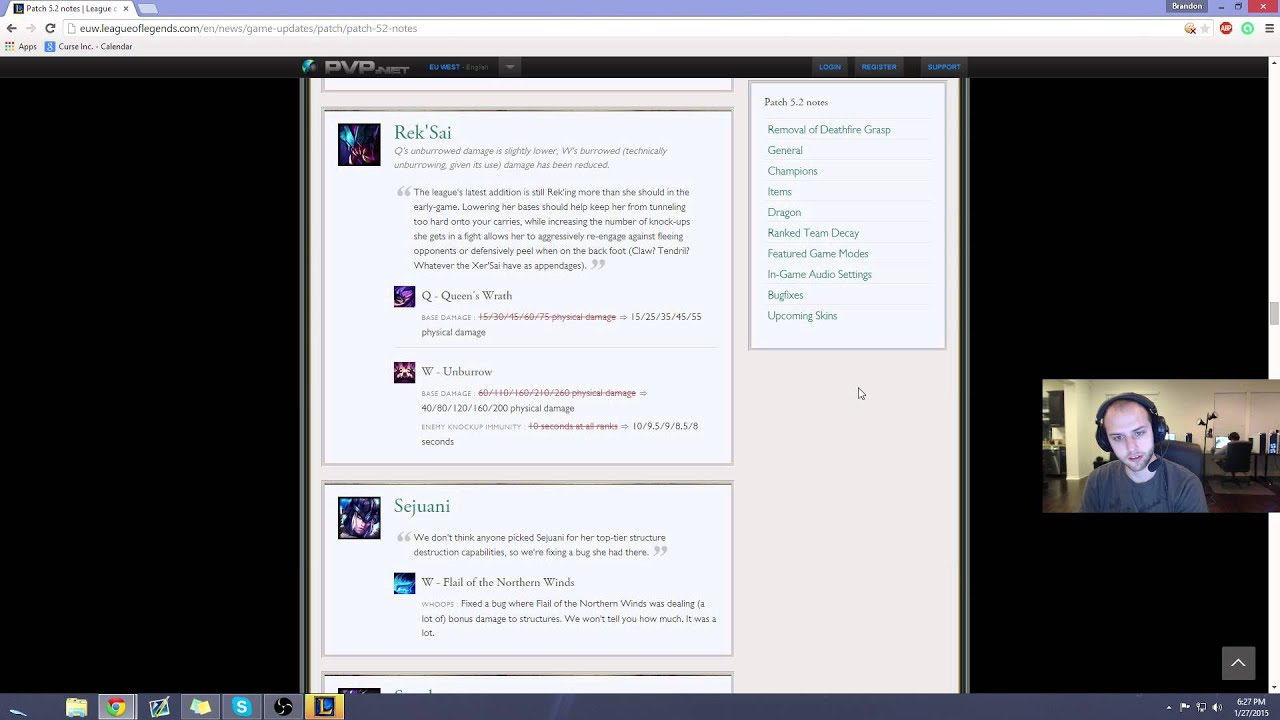Switch to Chrome in the taskbar
The width and height of the screenshot is (1280, 720).
click(x=117, y=708)
